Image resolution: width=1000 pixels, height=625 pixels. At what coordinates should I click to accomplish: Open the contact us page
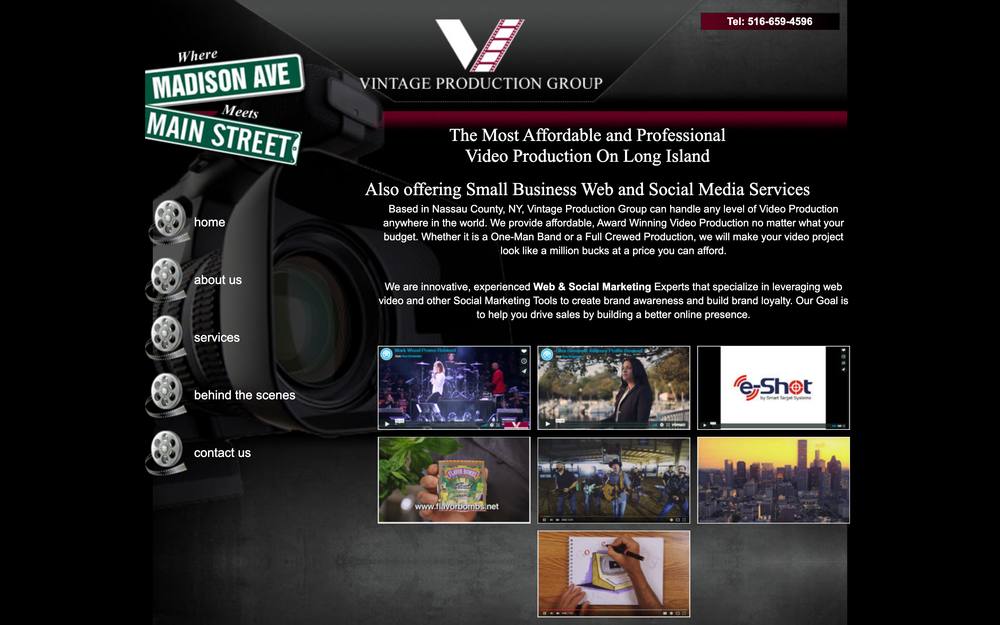coord(222,452)
